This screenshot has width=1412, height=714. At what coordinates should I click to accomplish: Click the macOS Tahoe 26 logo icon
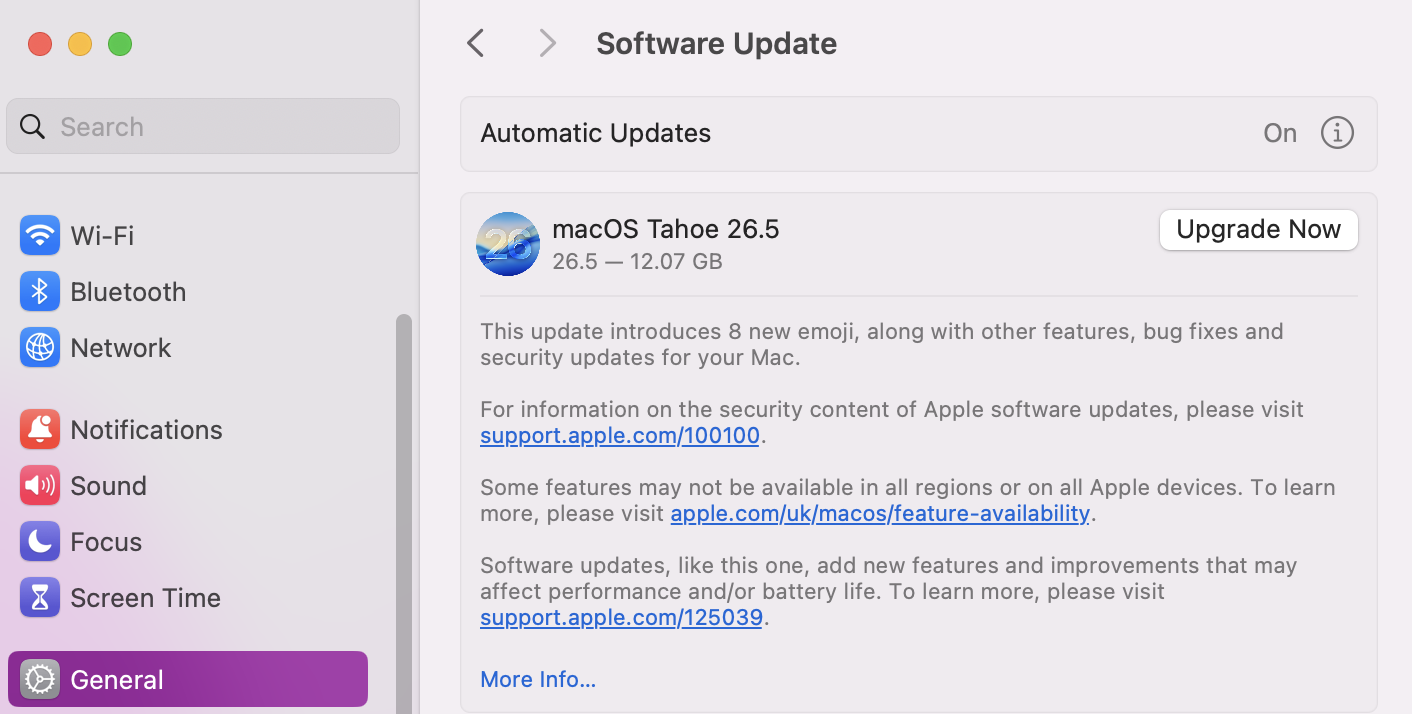(x=508, y=244)
